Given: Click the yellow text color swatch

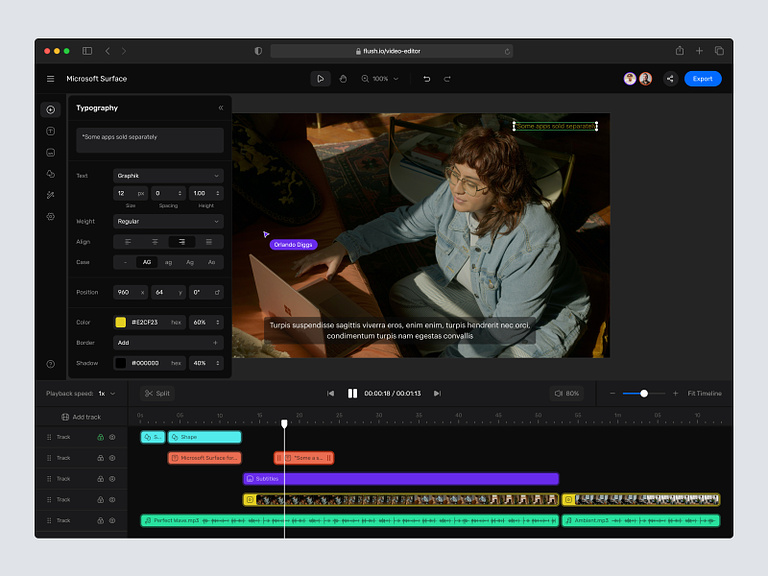Looking at the screenshot, I should click(x=120, y=322).
